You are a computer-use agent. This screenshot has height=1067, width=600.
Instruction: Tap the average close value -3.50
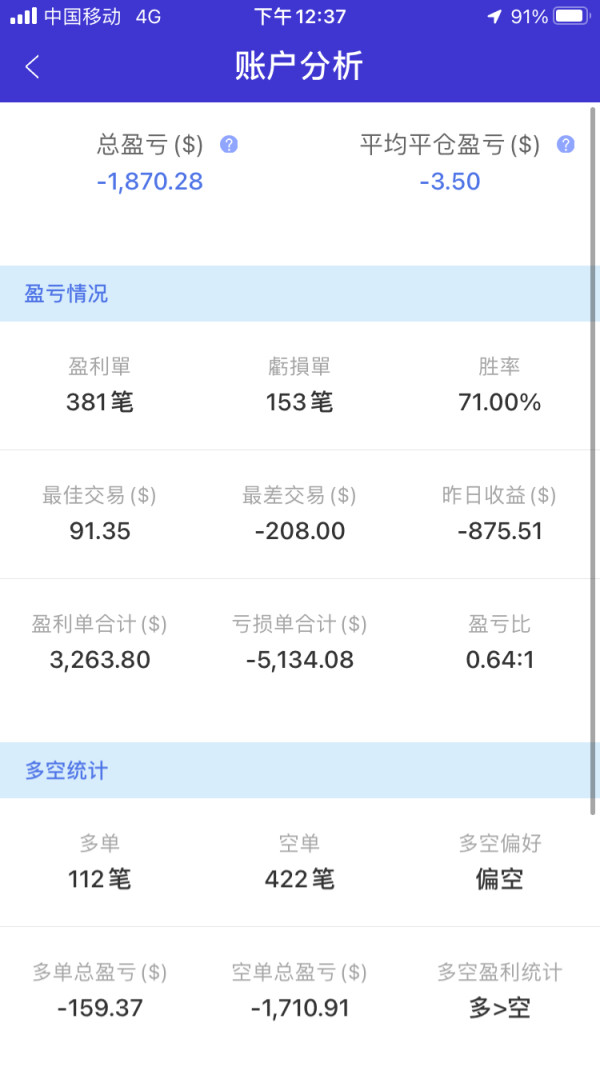pos(450,181)
